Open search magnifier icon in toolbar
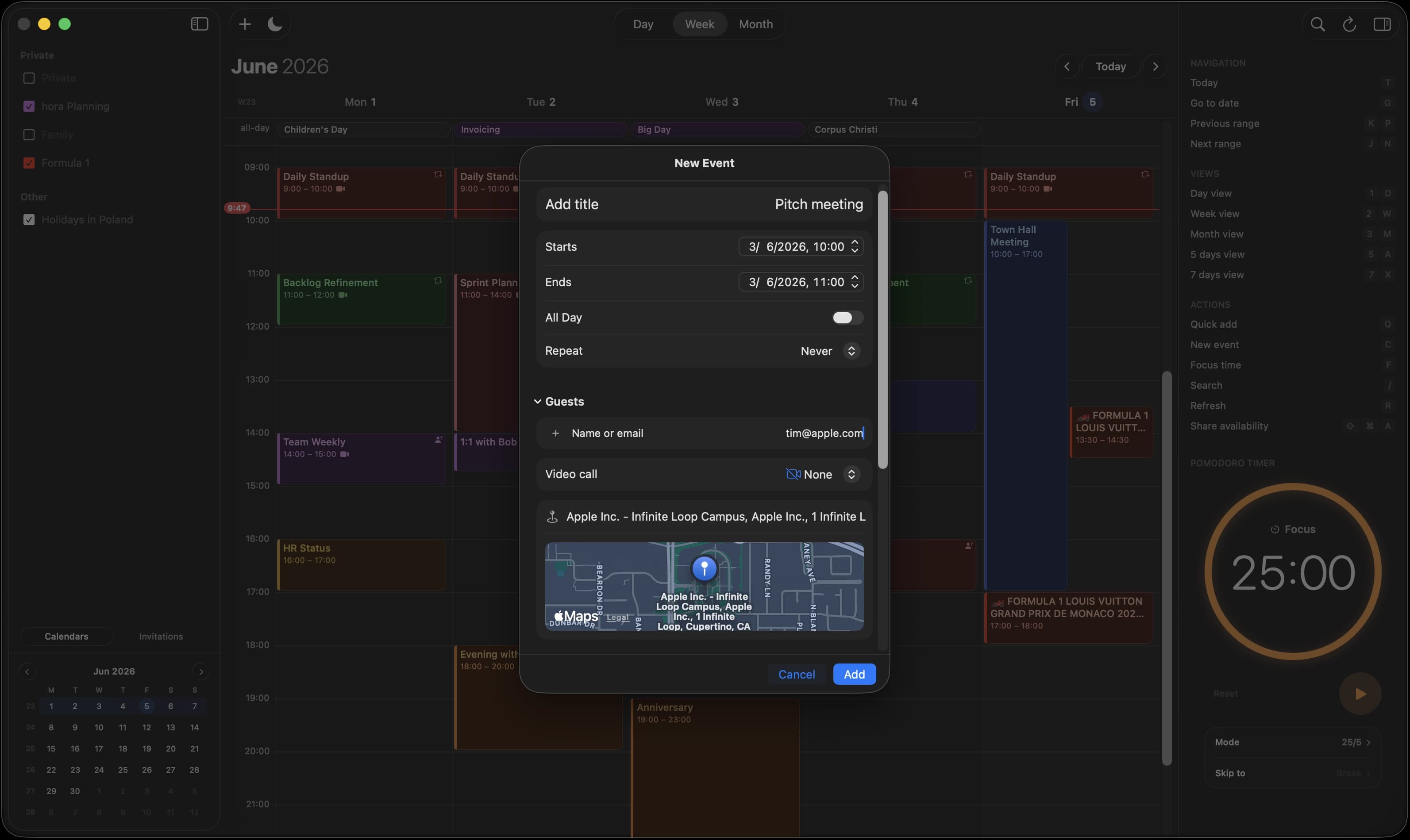Image resolution: width=1410 pixels, height=840 pixels. pyautogui.click(x=1317, y=24)
